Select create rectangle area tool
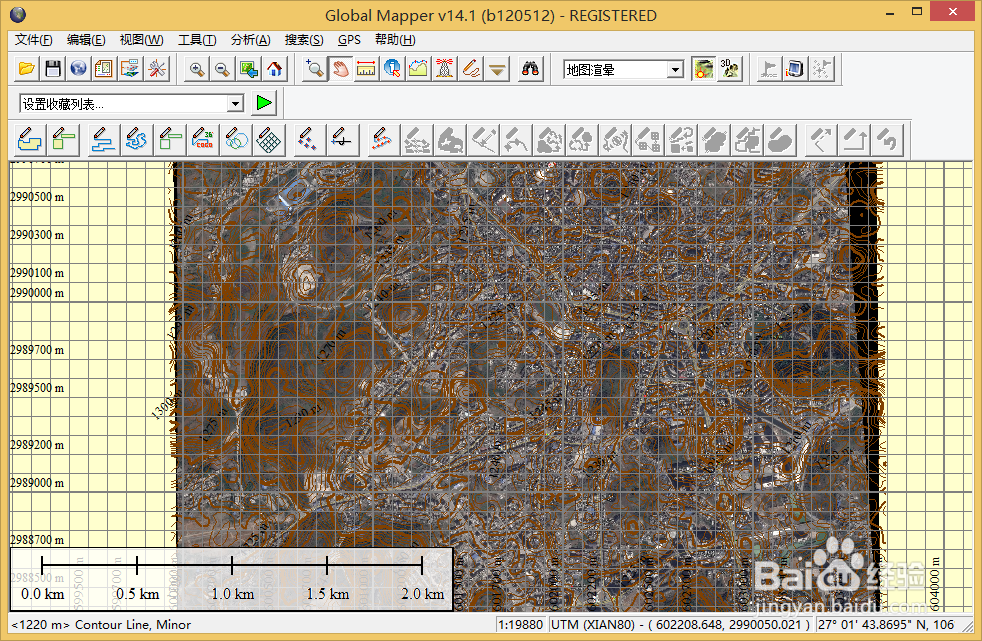The height and width of the screenshot is (641, 982). pyautogui.click(x=63, y=140)
